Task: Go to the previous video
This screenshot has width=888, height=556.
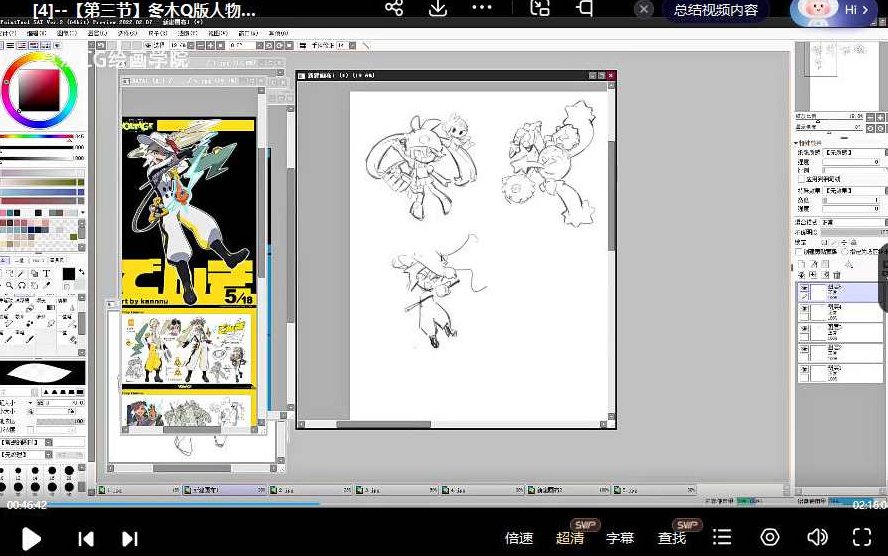Action: [86, 538]
